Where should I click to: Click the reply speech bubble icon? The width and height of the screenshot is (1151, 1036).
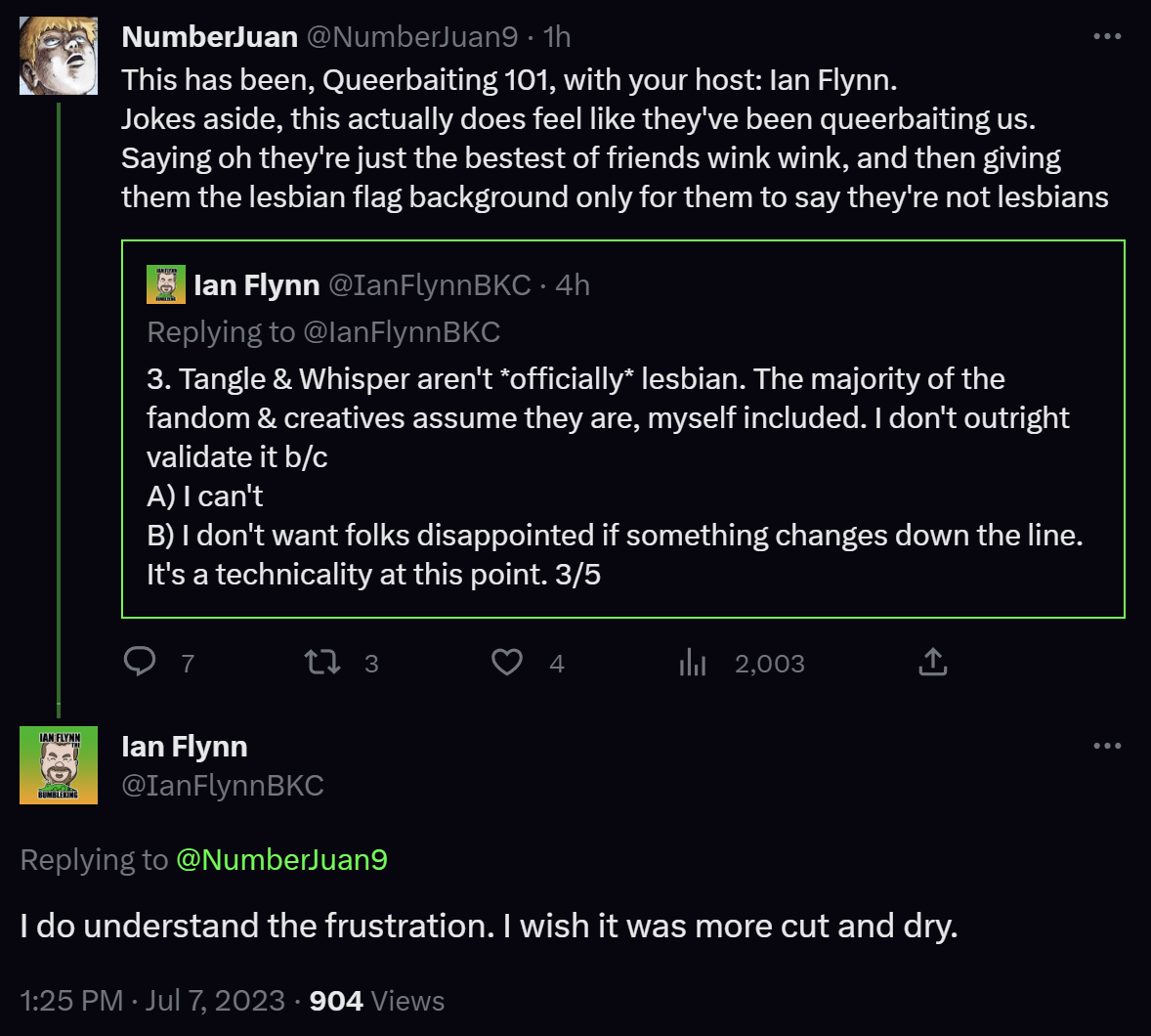(x=141, y=662)
